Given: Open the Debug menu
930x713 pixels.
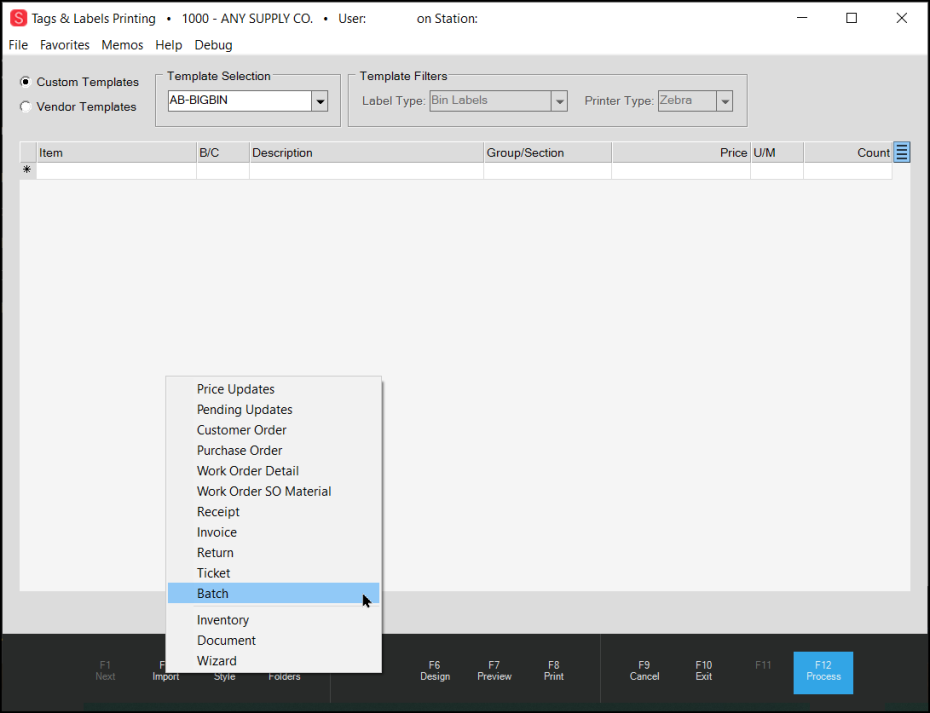Looking at the screenshot, I should (x=213, y=45).
